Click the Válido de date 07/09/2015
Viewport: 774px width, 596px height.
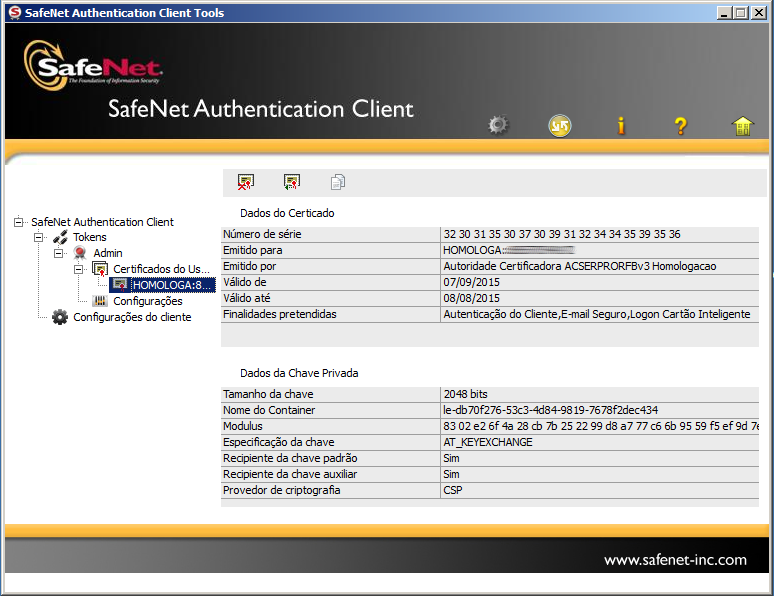pos(471,282)
